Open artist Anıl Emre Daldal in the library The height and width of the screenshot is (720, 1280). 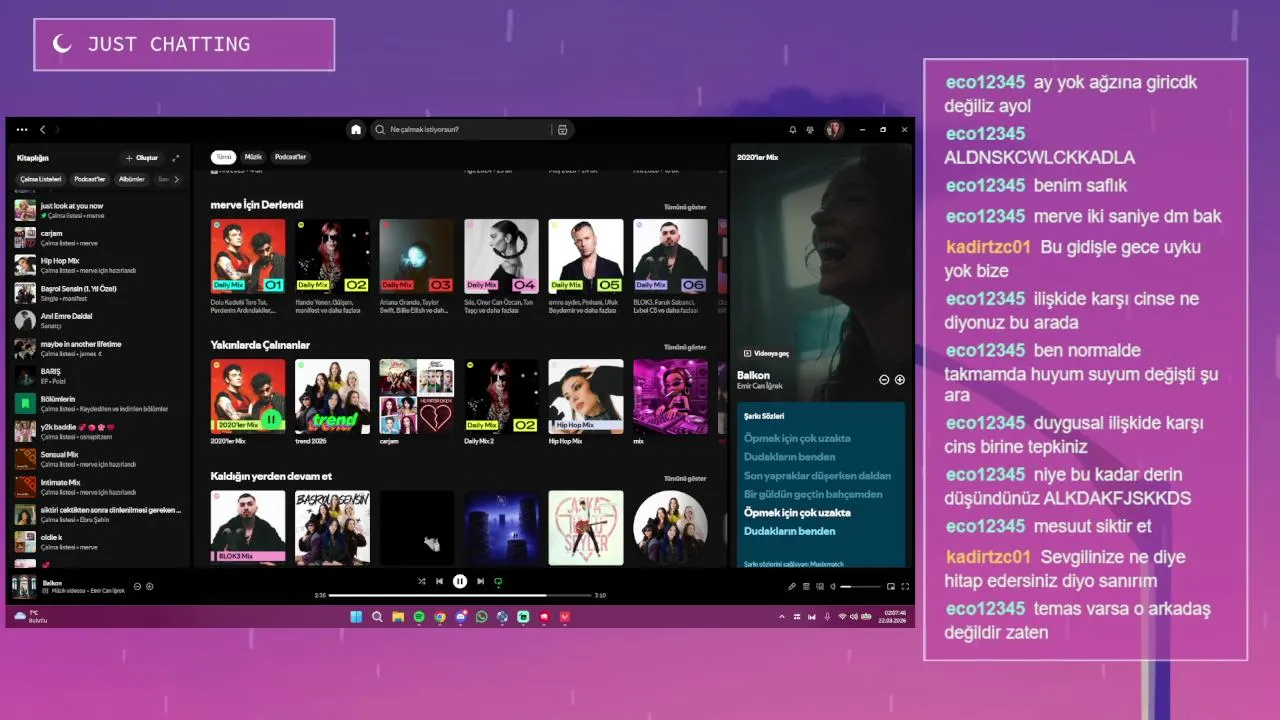tap(100, 320)
